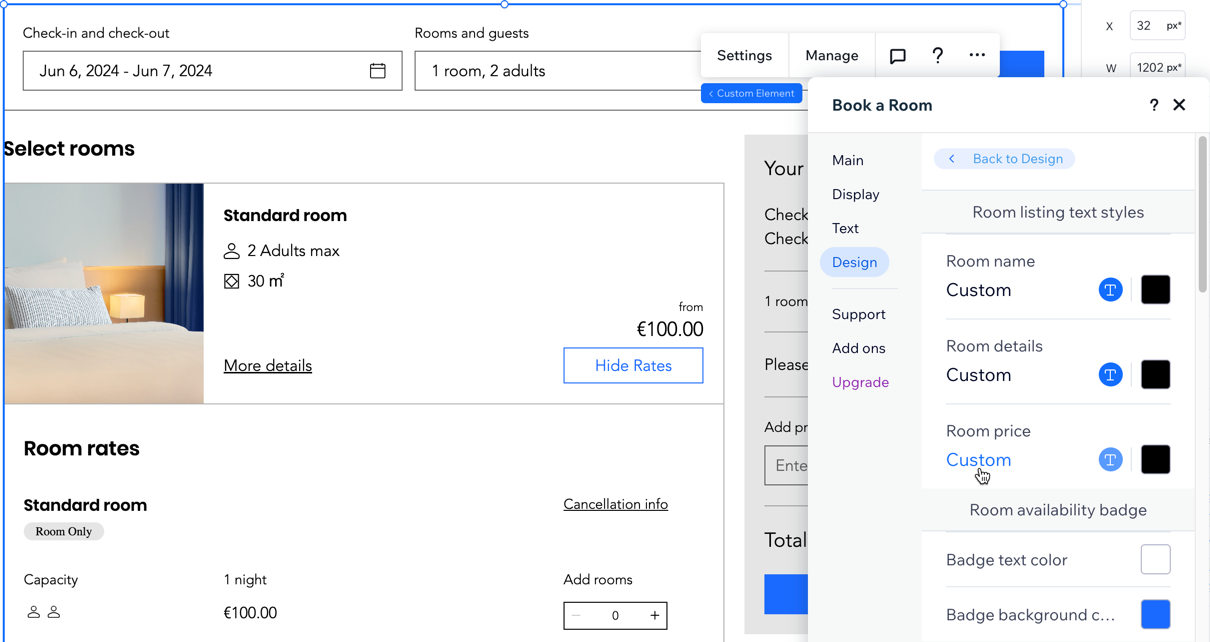Click the Room name Custom font label
The image size is (1210, 642).
pos(979,290)
